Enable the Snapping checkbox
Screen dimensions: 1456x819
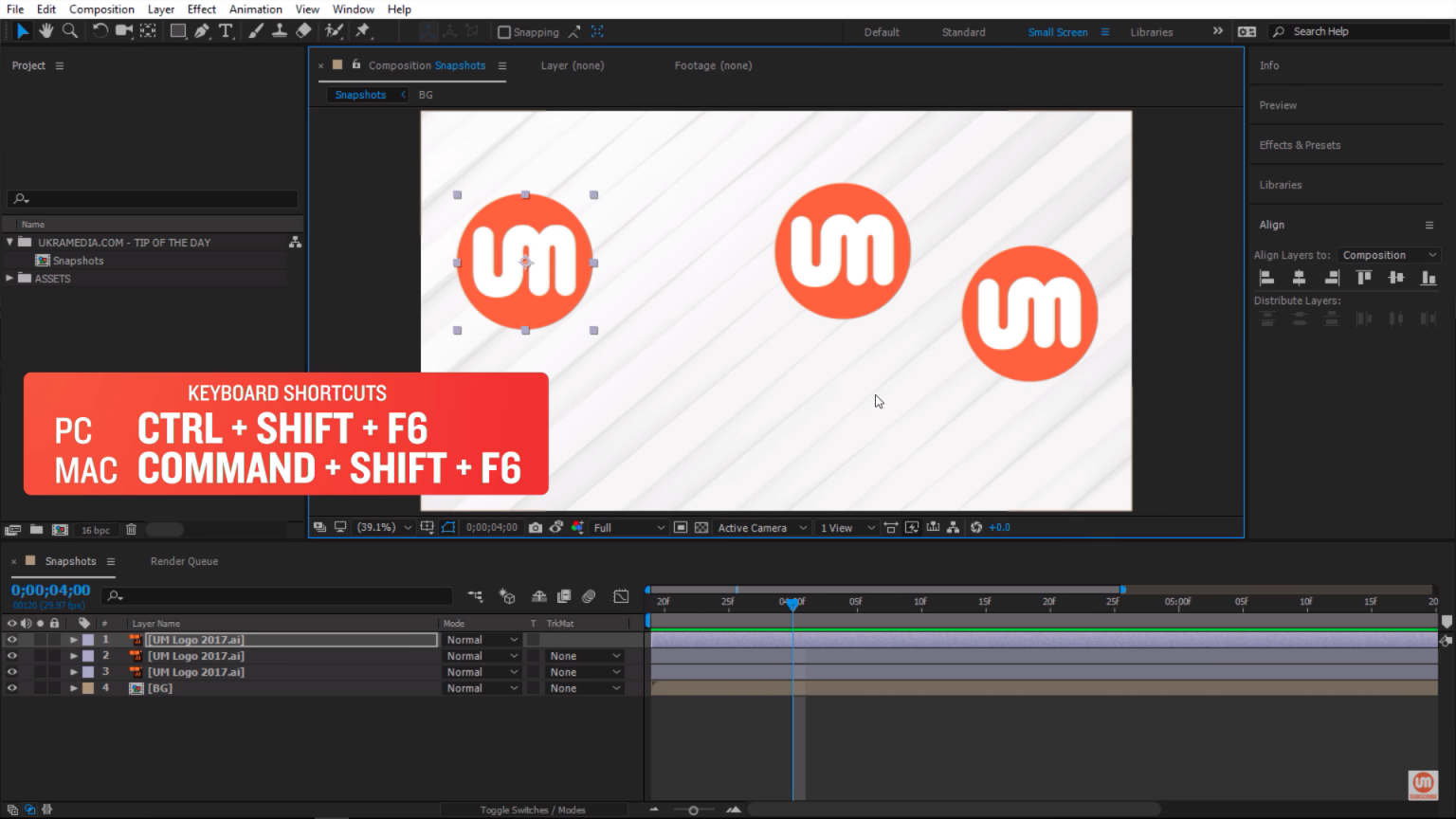[x=504, y=32]
